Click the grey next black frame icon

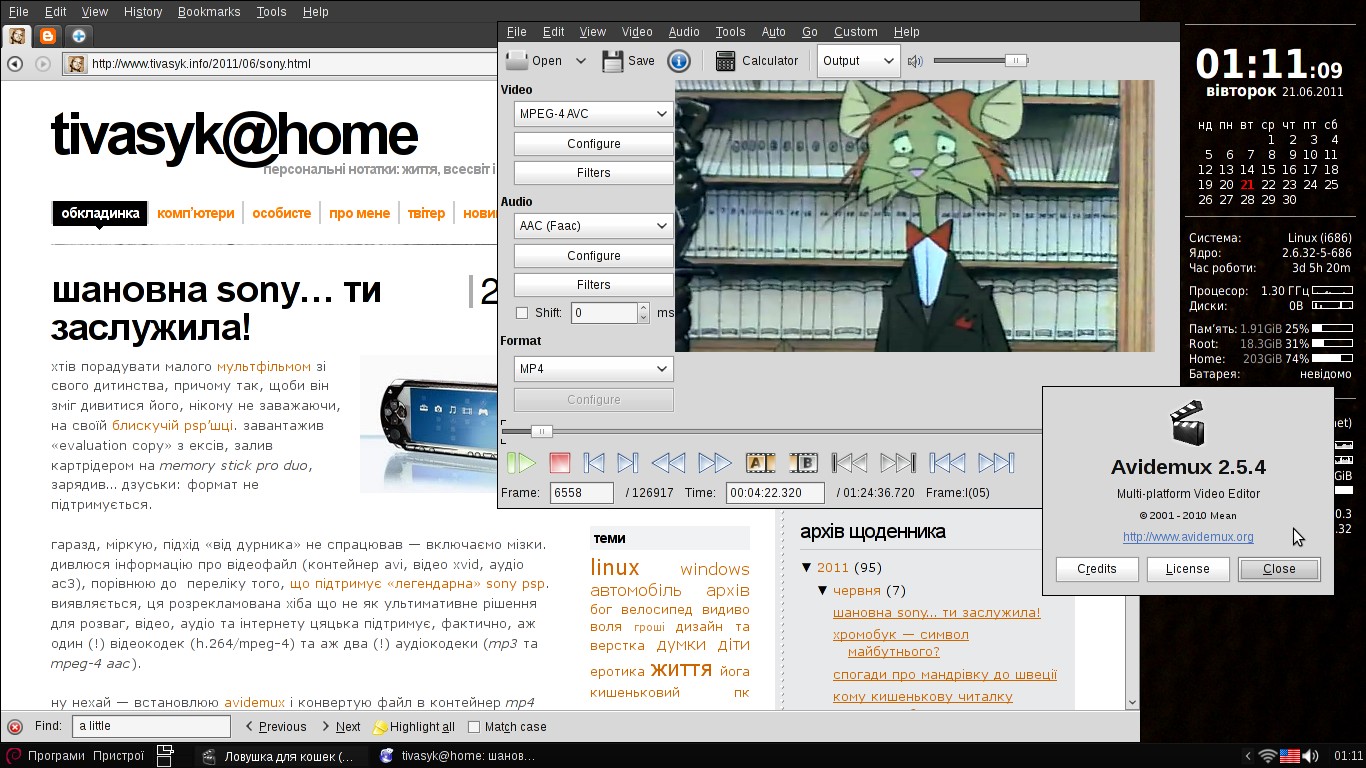pos(897,463)
